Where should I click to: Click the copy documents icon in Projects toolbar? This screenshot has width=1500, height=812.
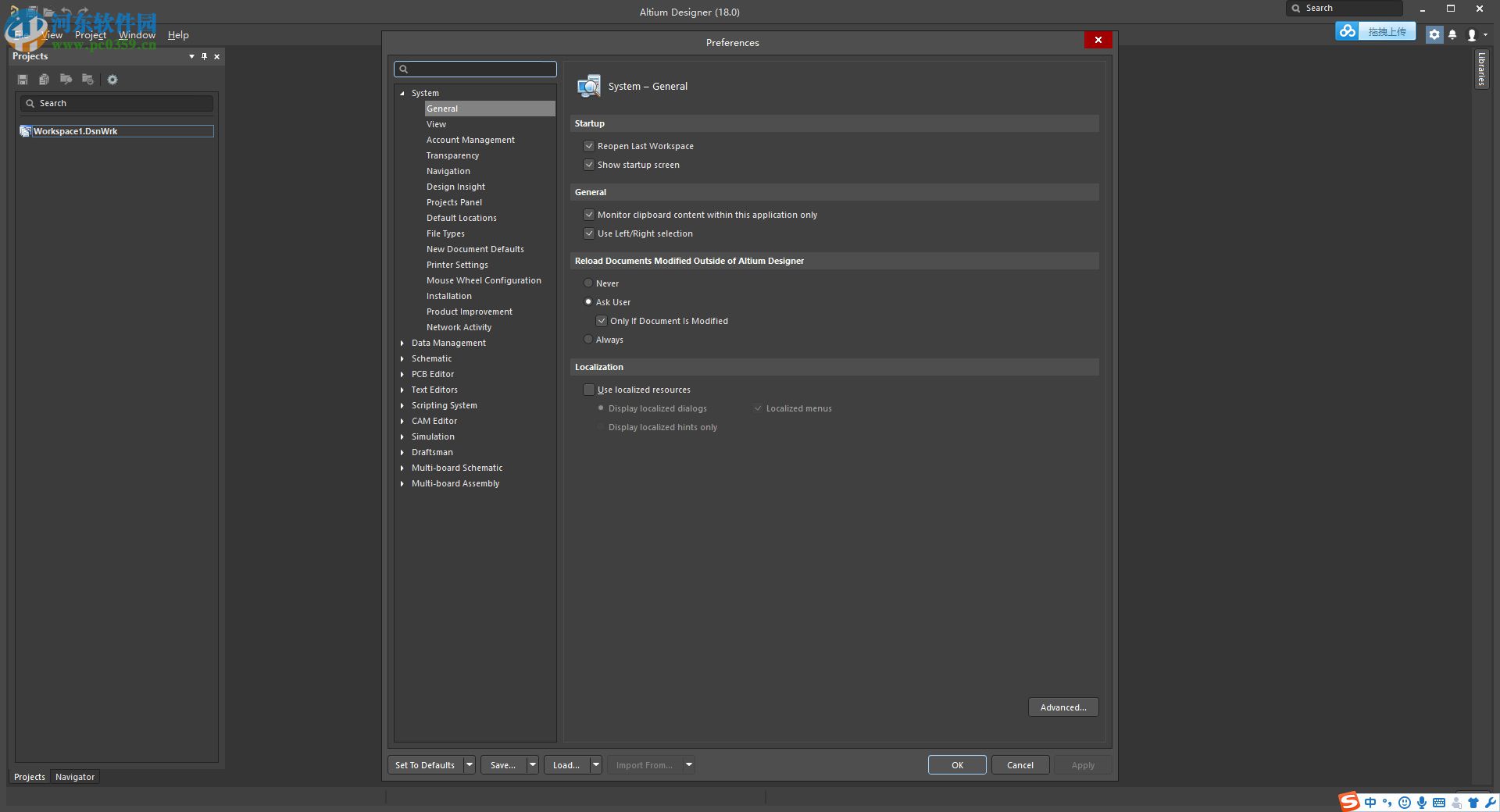(x=45, y=80)
